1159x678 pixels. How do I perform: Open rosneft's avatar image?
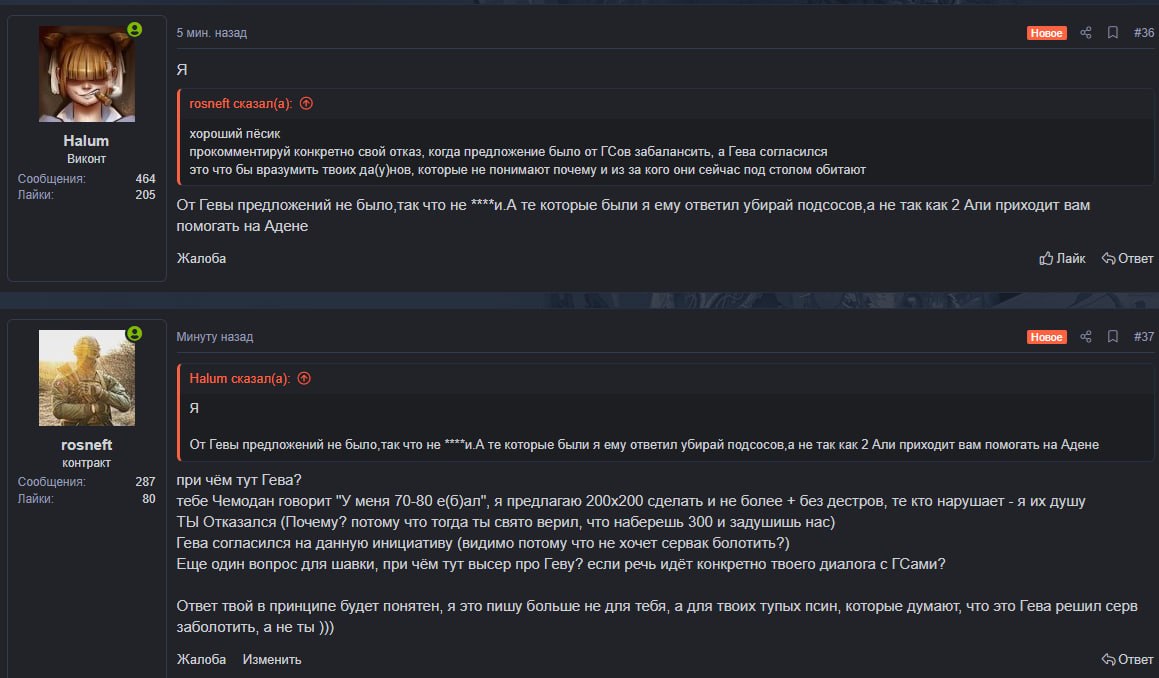[86, 378]
